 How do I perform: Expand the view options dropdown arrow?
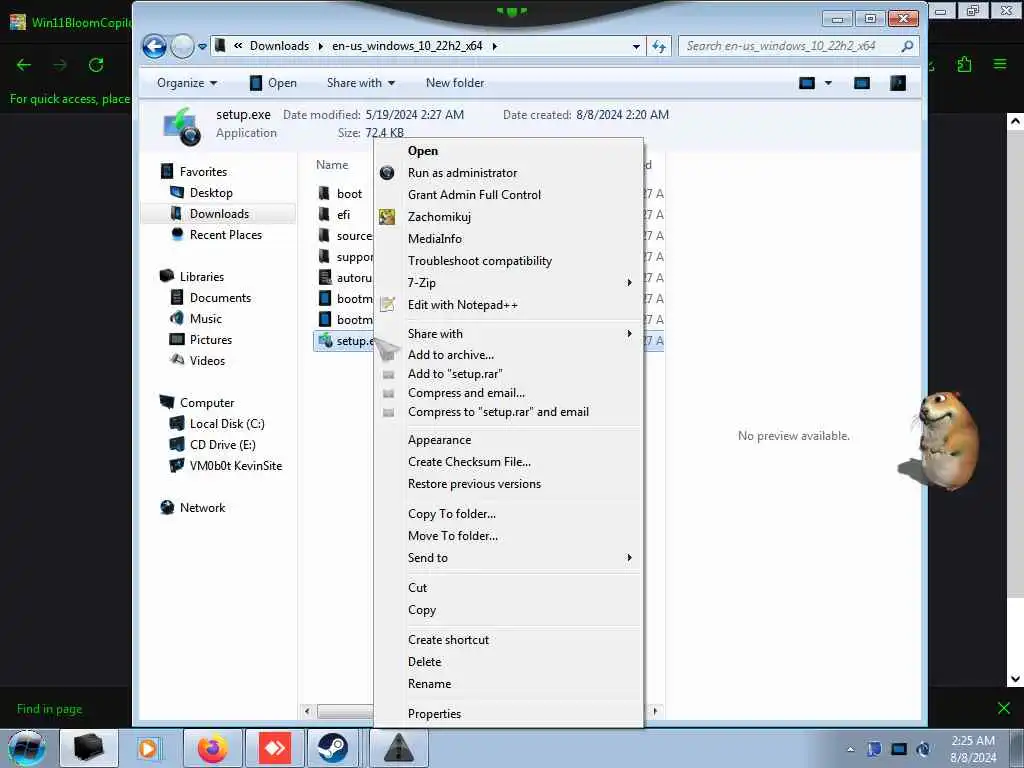[x=828, y=83]
